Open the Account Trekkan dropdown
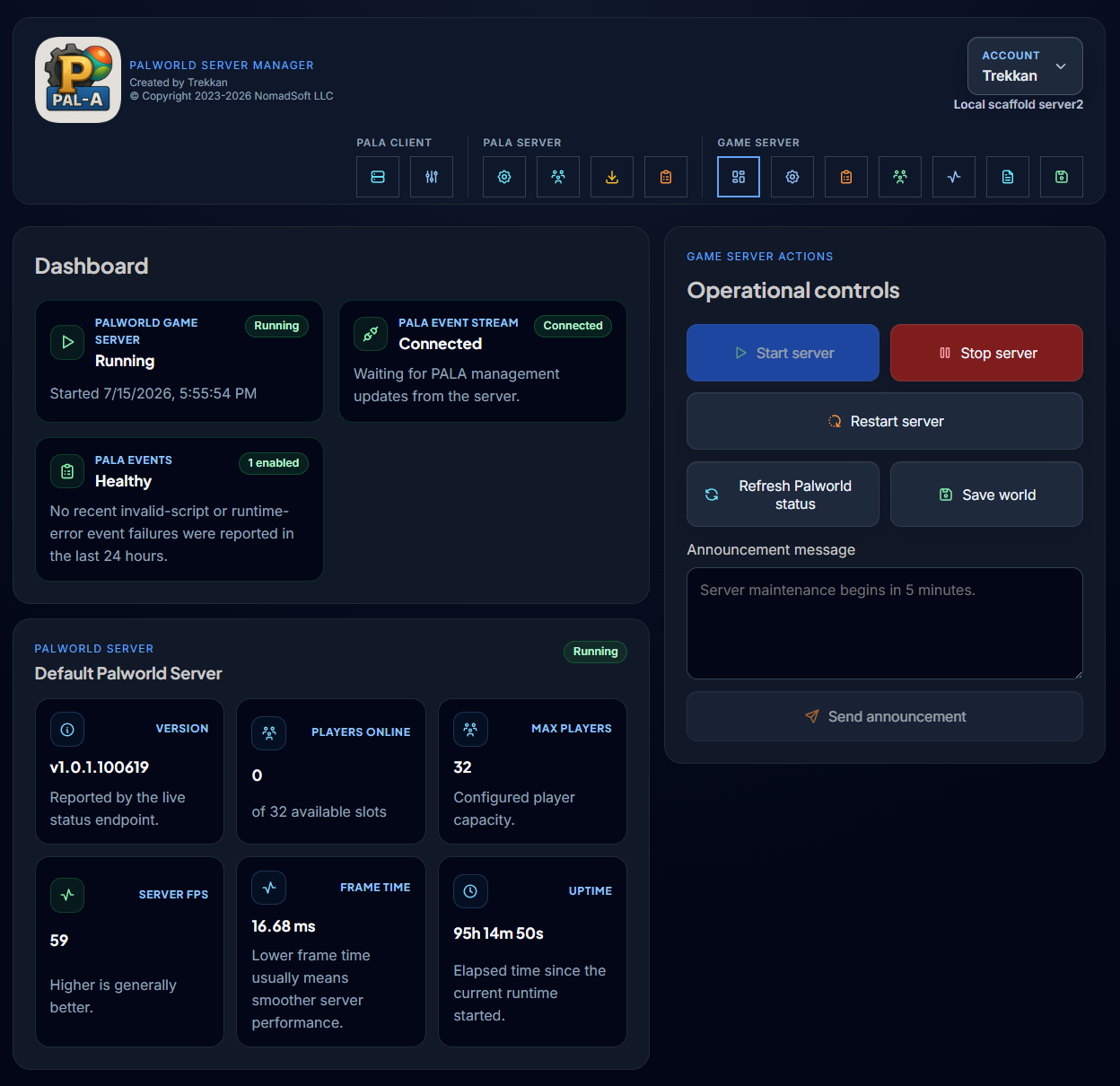The image size is (1120, 1086). [x=1025, y=66]
